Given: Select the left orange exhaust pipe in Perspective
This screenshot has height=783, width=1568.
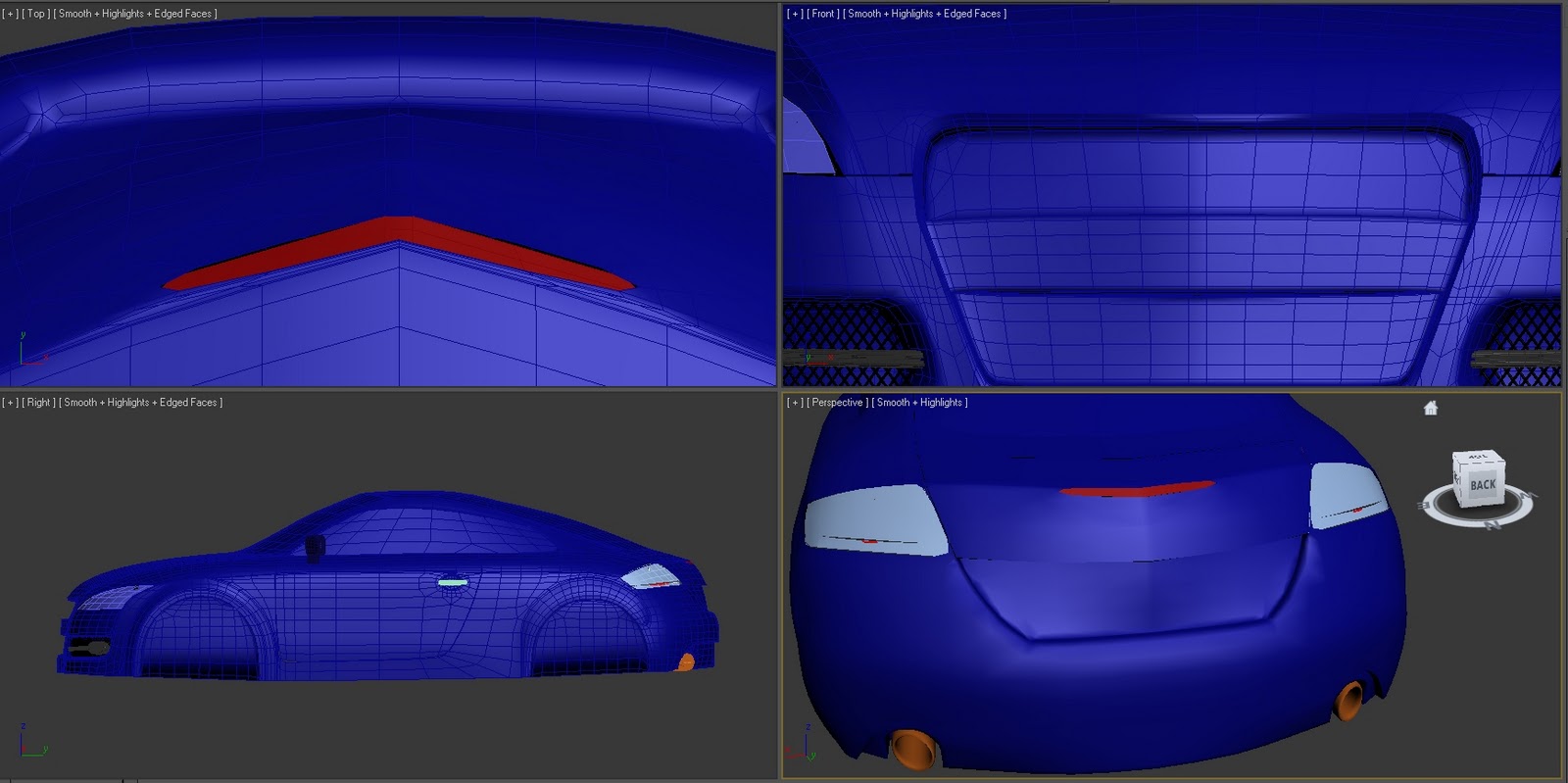Looking at the screenshot, I should [x=914, y=750].
